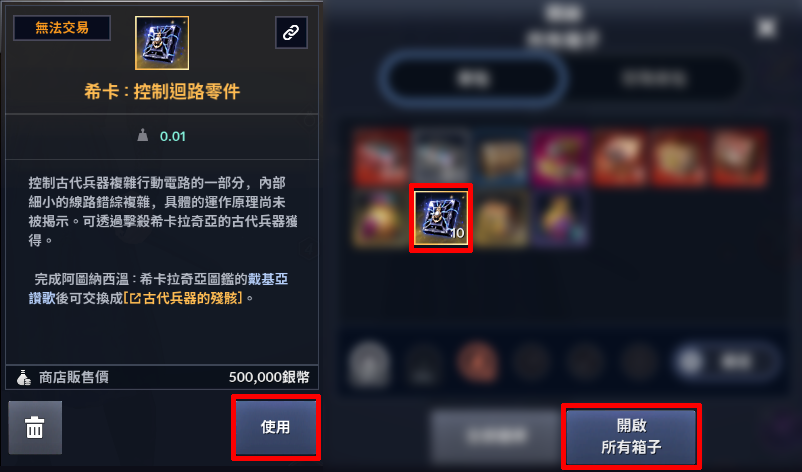Click the 無法交易 label
The width and height of the screenshot is (802, 472).
tap(62, 28)
